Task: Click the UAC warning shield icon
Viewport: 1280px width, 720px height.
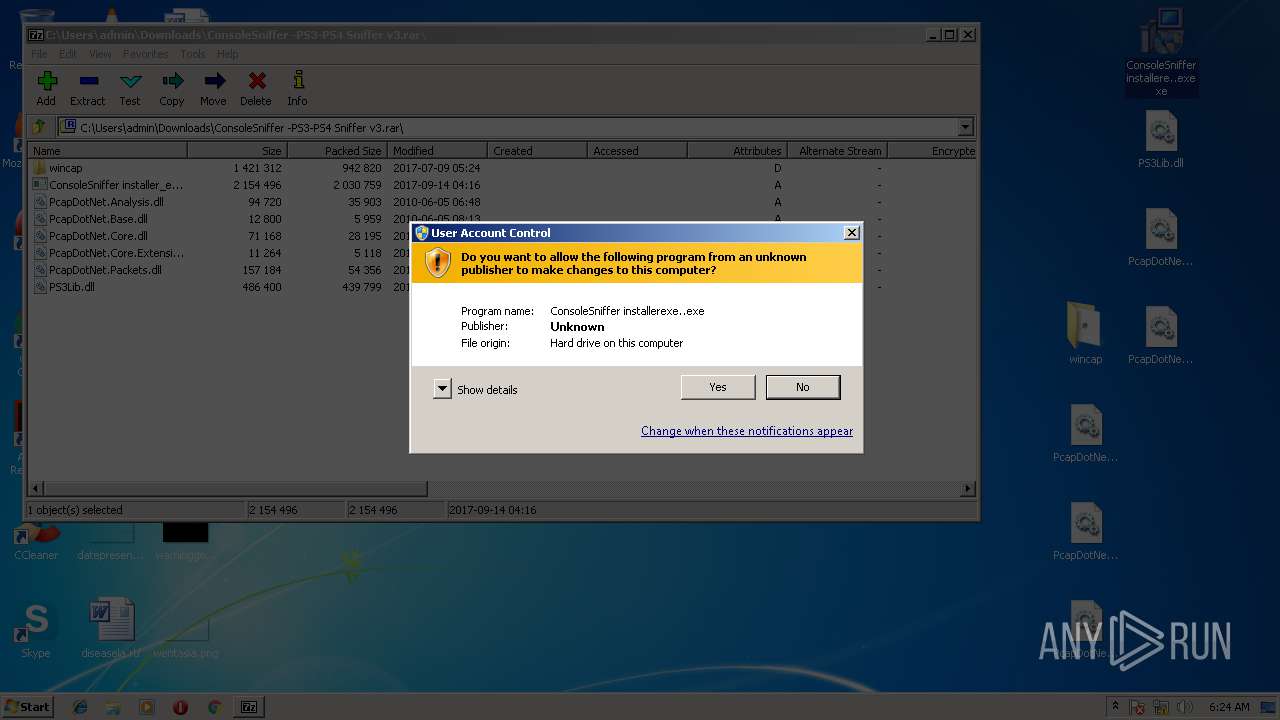Action: coord(438,263)
